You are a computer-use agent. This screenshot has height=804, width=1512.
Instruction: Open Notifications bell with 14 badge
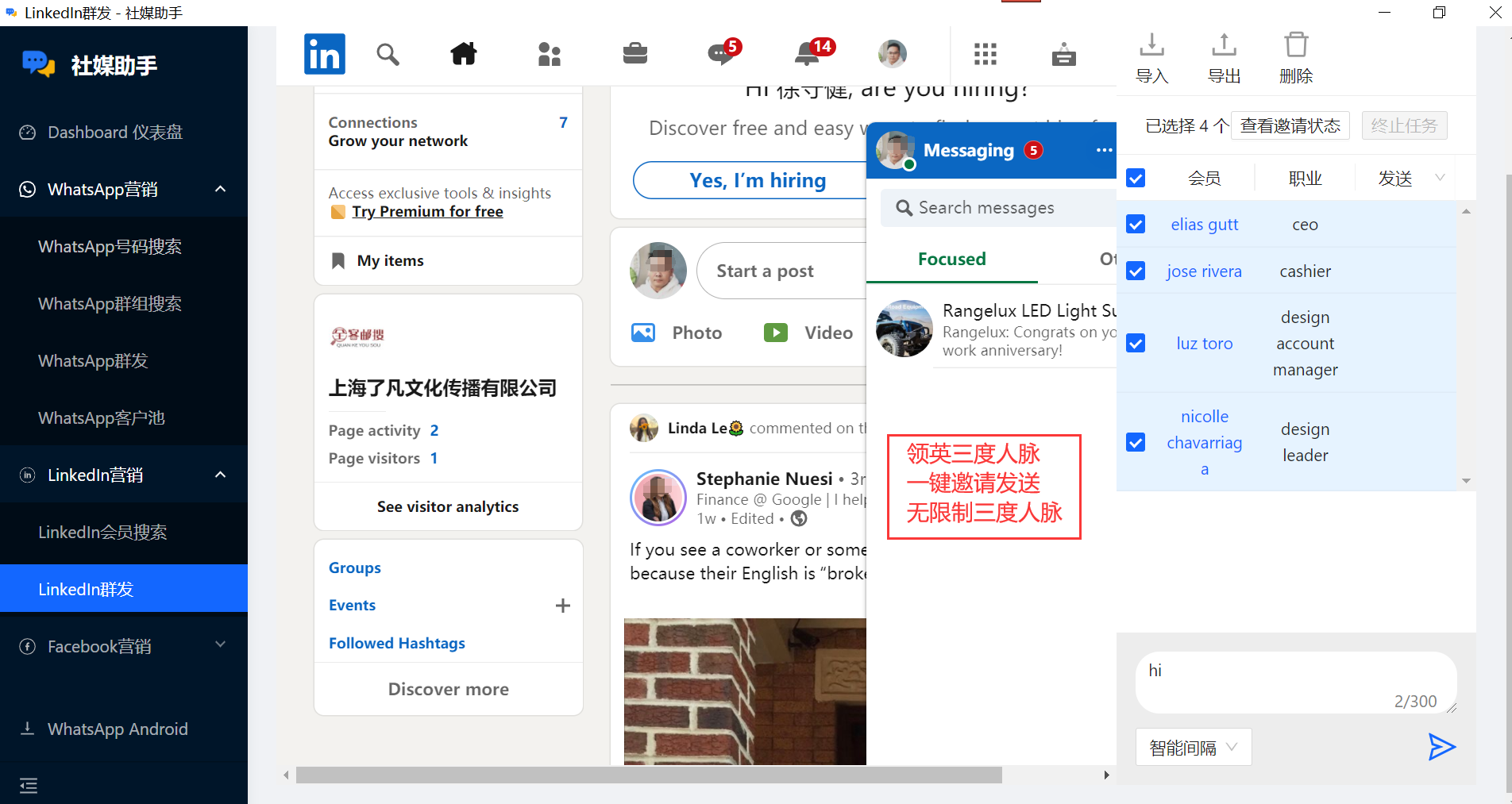click(x=813, y=52)
